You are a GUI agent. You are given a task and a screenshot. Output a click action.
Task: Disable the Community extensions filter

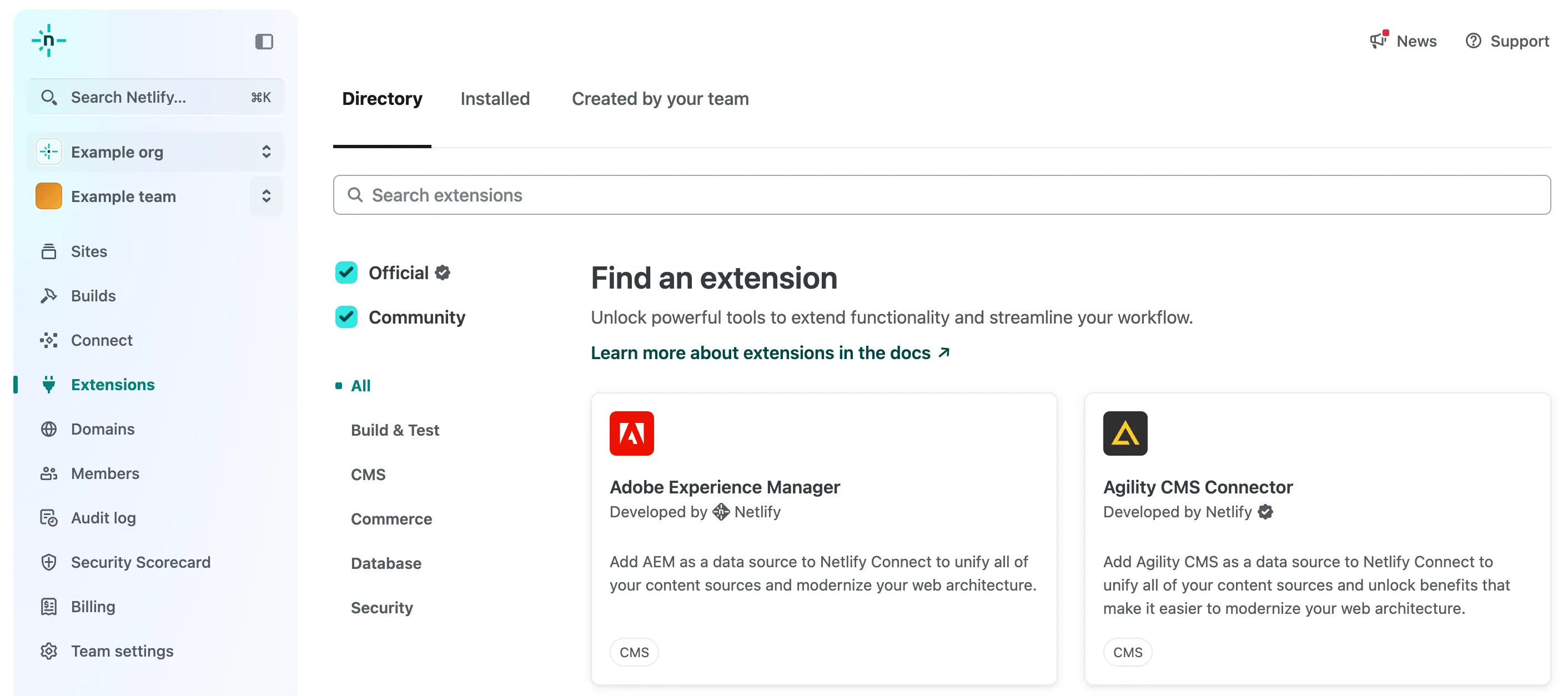point(346,316)
